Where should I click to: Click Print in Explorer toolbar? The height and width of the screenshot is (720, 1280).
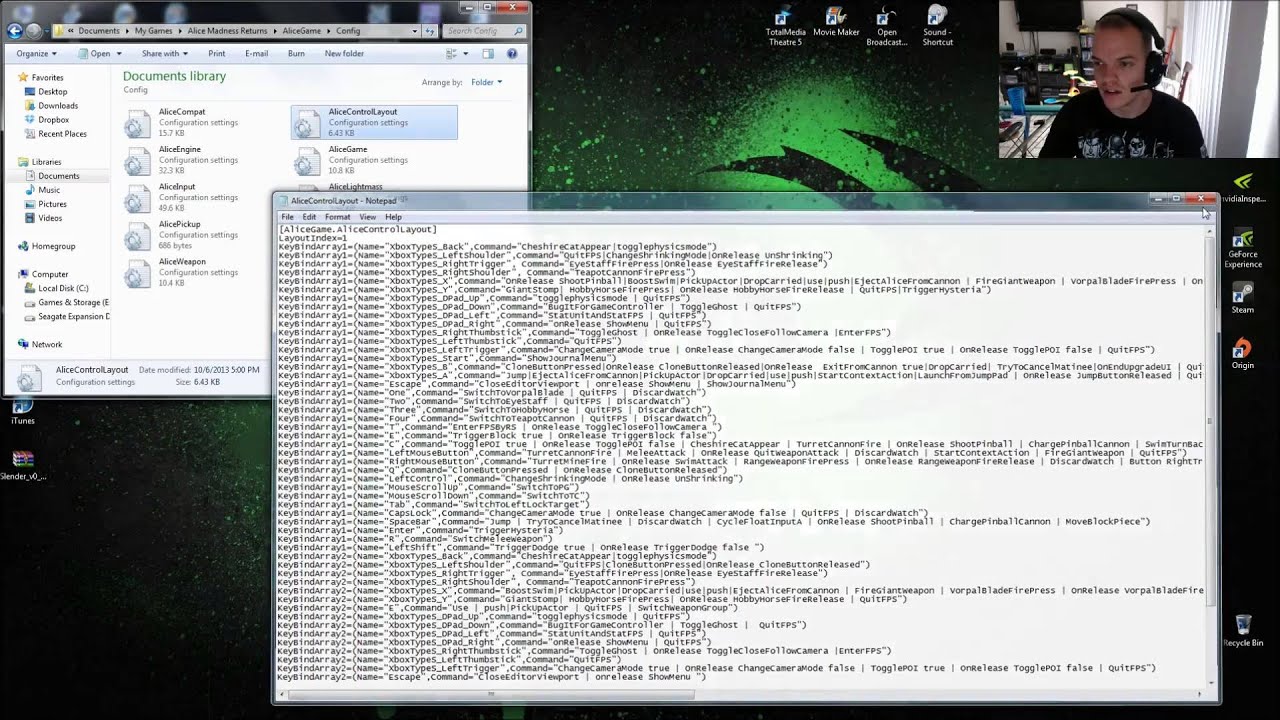216,54
